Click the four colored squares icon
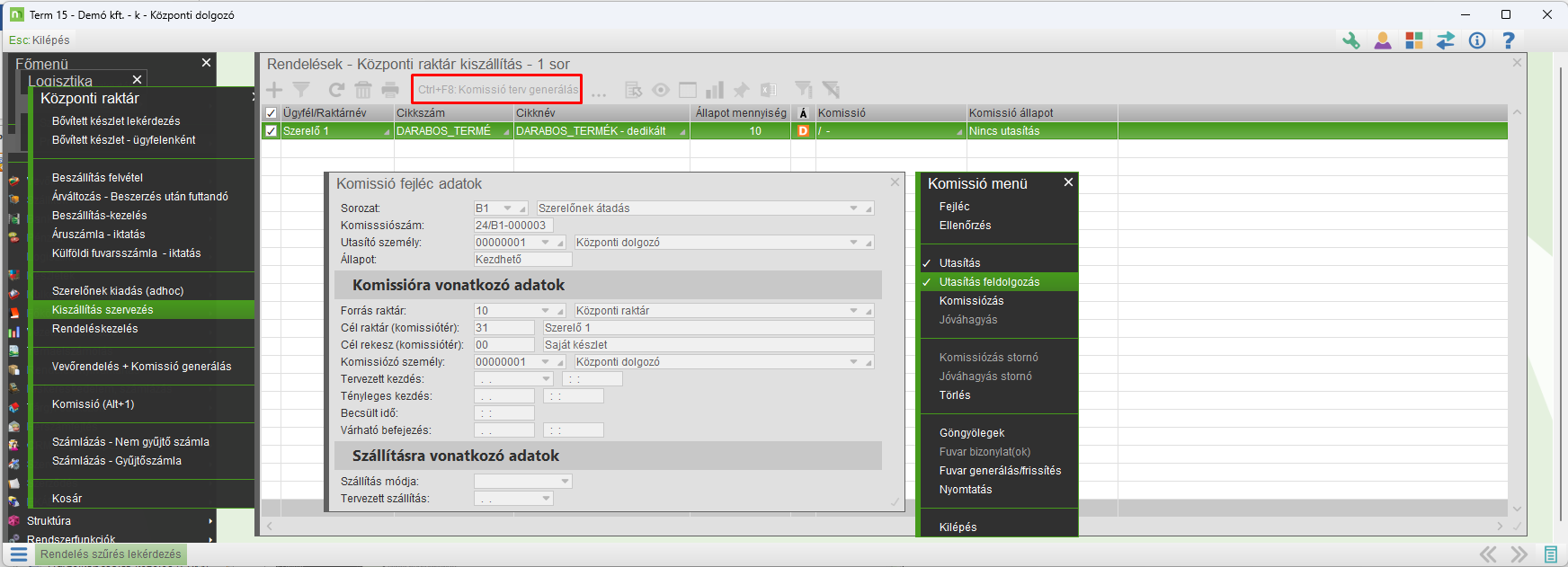The height and width of the screenshot is (567, 1568). [x=1414, y=40]
